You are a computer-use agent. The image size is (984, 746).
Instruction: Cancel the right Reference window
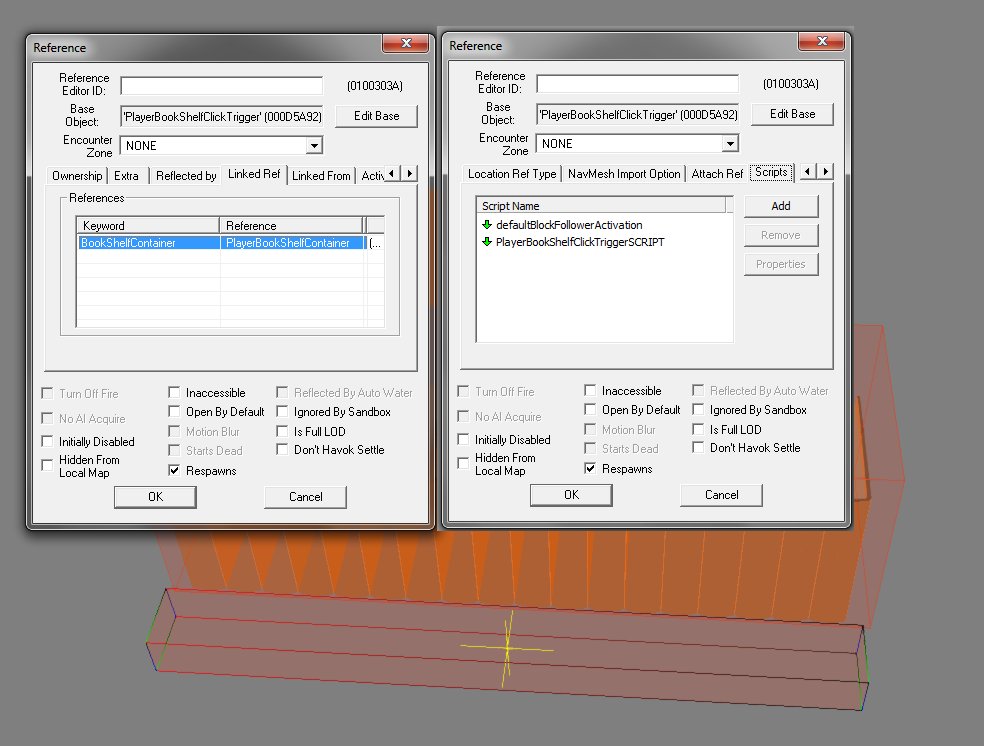[x=722, y=495]
